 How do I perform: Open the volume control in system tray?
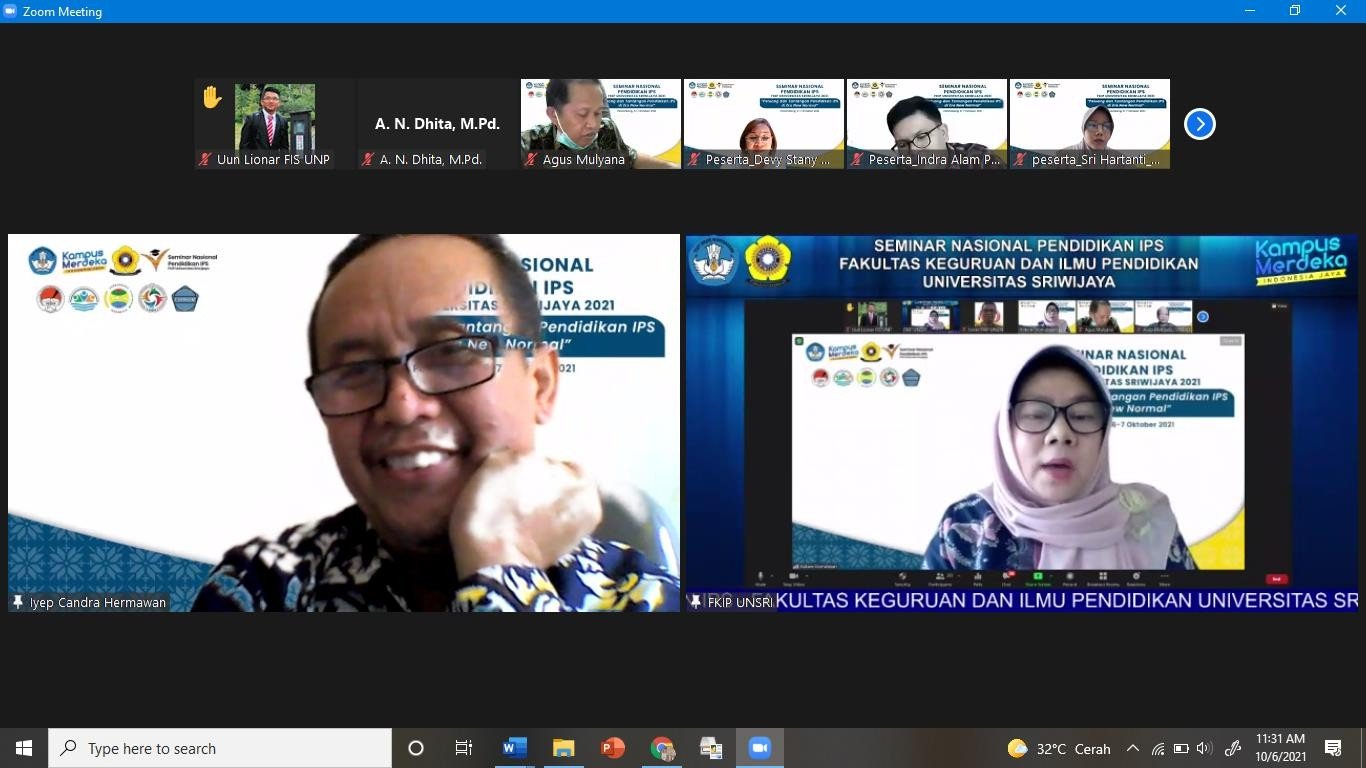(1203, 748)
